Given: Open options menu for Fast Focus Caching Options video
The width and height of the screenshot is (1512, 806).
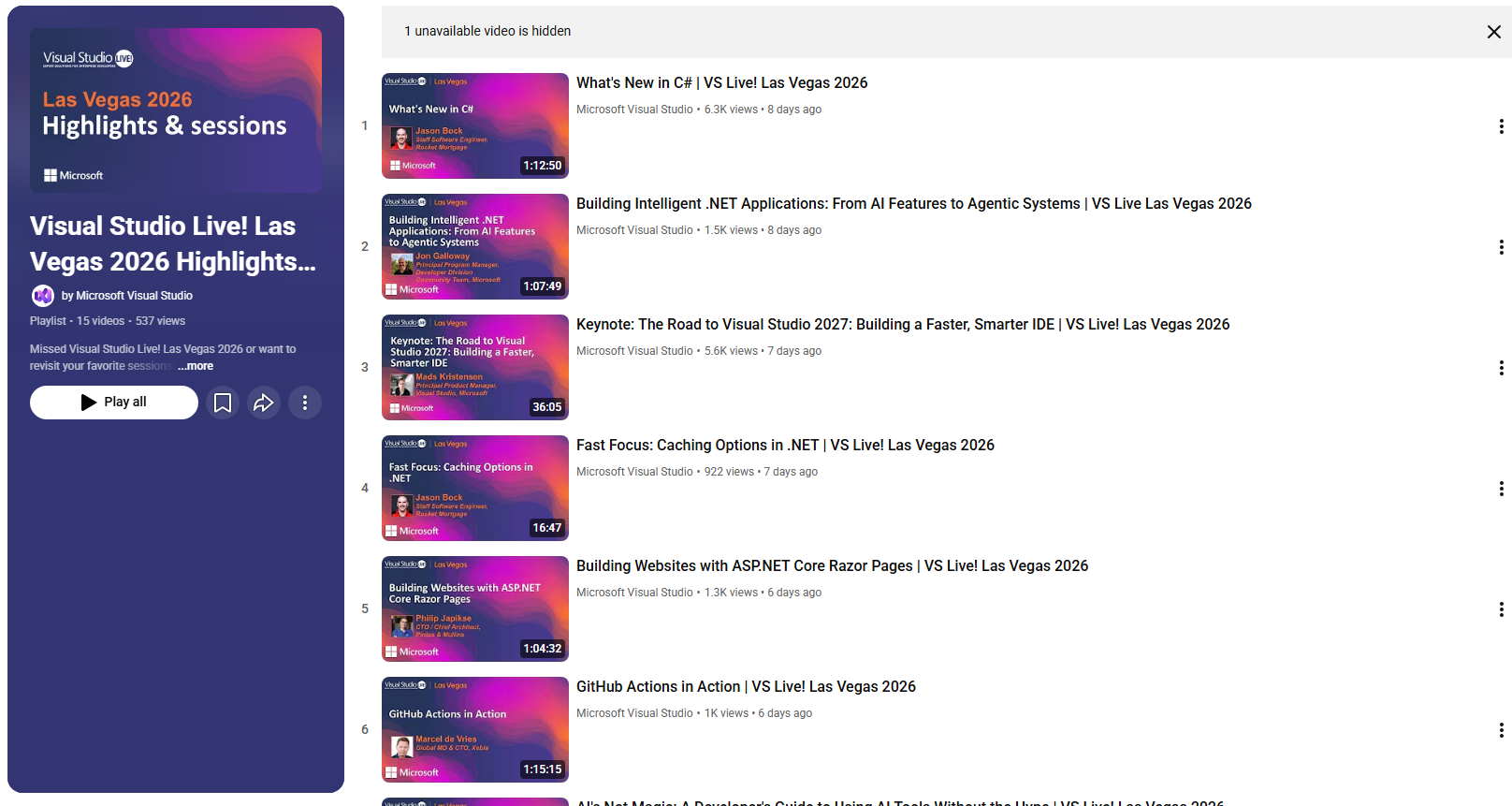Looking at the screenshot, I should coord(1501,489).
